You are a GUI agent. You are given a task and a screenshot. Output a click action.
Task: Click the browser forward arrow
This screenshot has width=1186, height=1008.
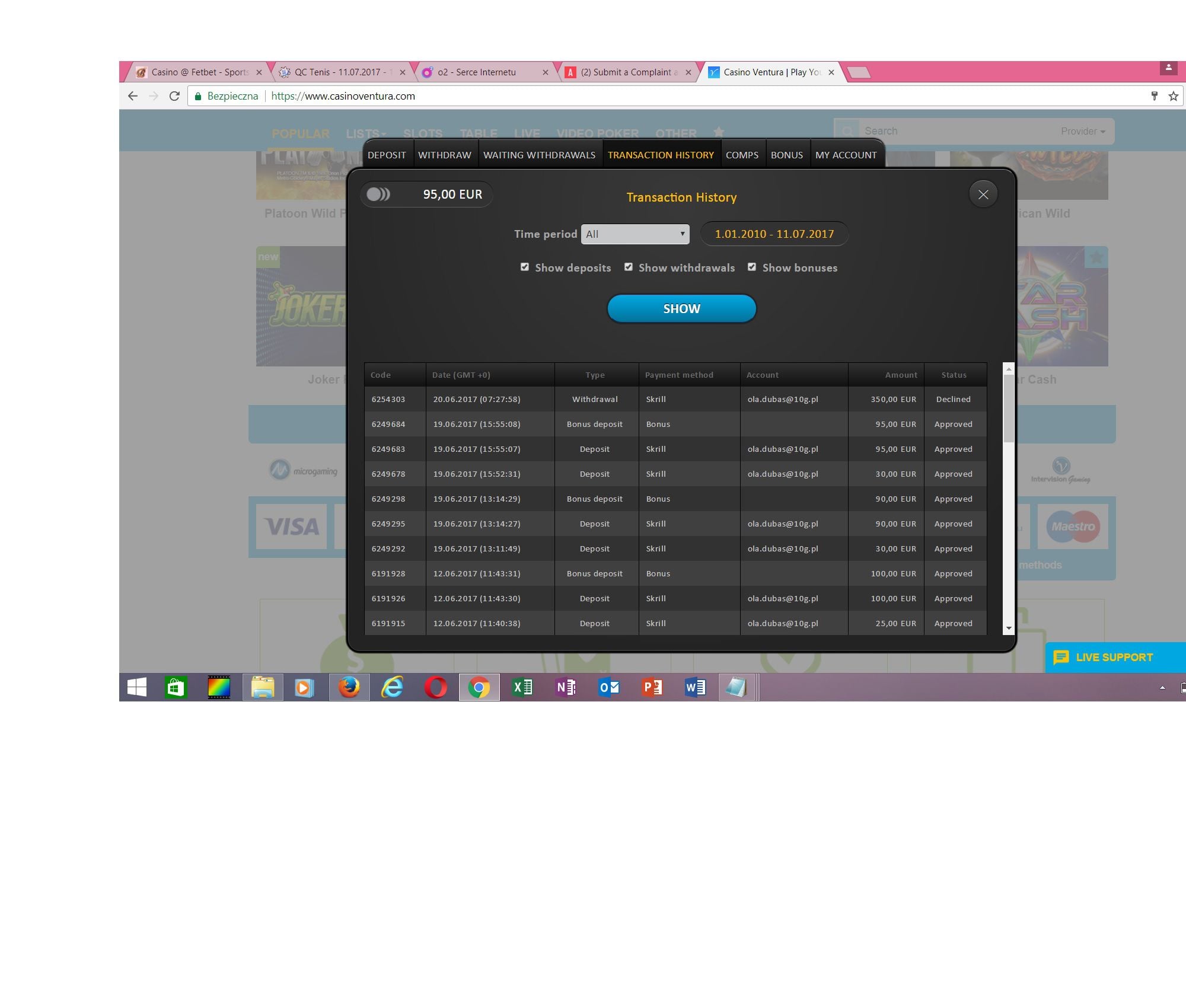[x=154, y=96]
